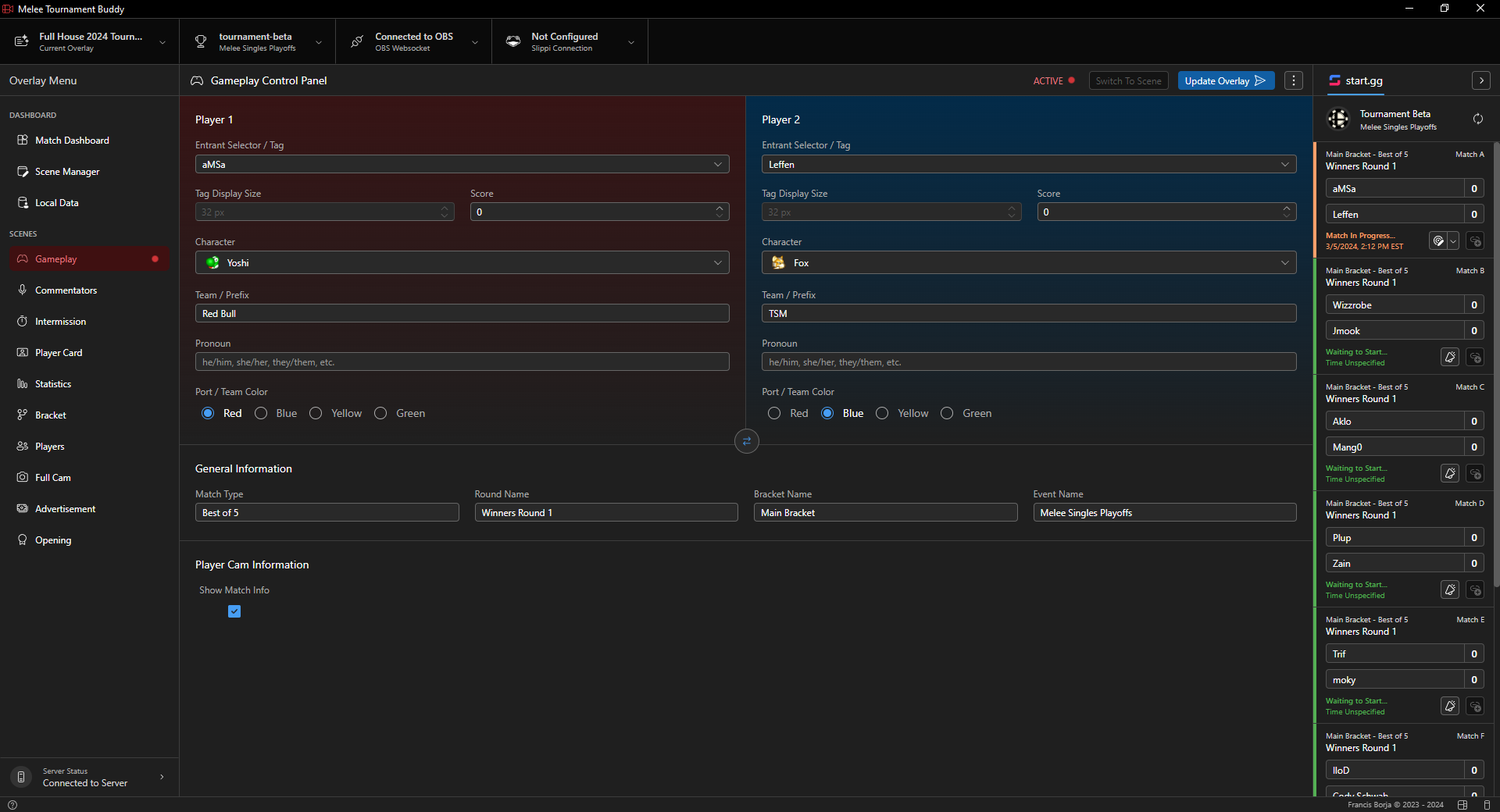1500x812 pixels.
Task: Click the Player 2 score field
Action: (x=1166, y=212)
